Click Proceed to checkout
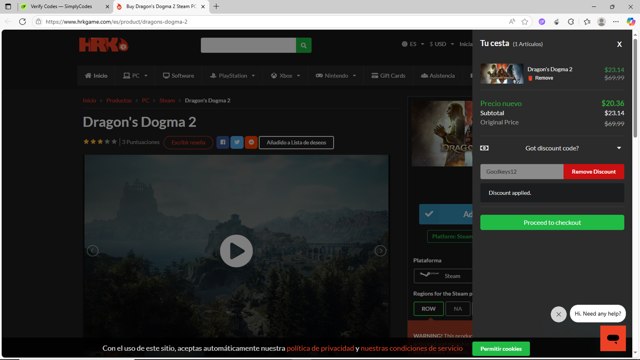 [552, 222]
